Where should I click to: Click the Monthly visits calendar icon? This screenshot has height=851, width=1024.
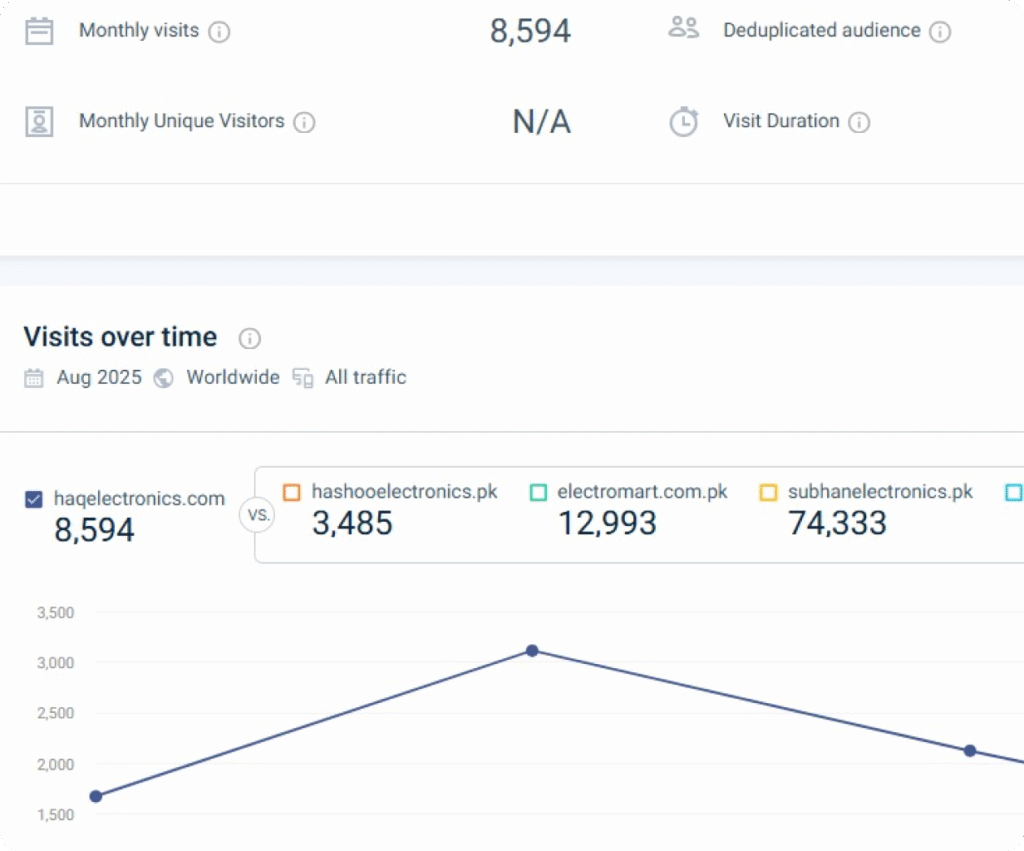(x=39, y=31)
